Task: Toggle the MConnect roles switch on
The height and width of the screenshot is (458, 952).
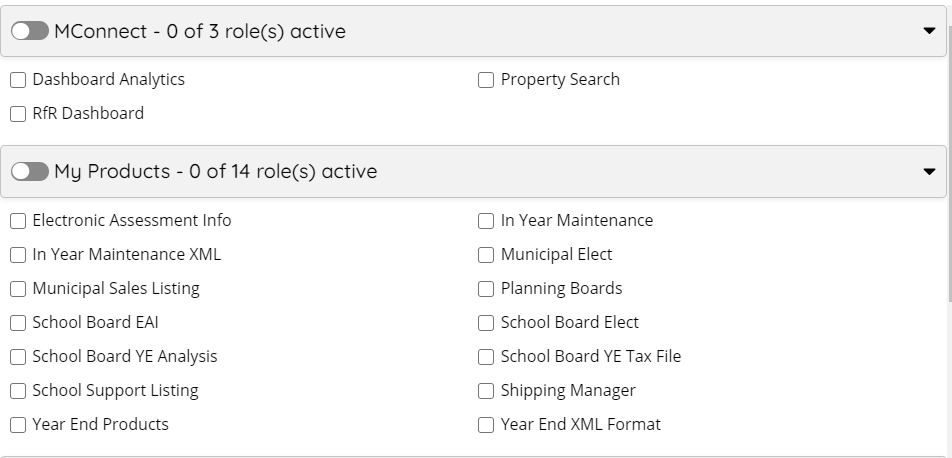Action: point(30,31)
